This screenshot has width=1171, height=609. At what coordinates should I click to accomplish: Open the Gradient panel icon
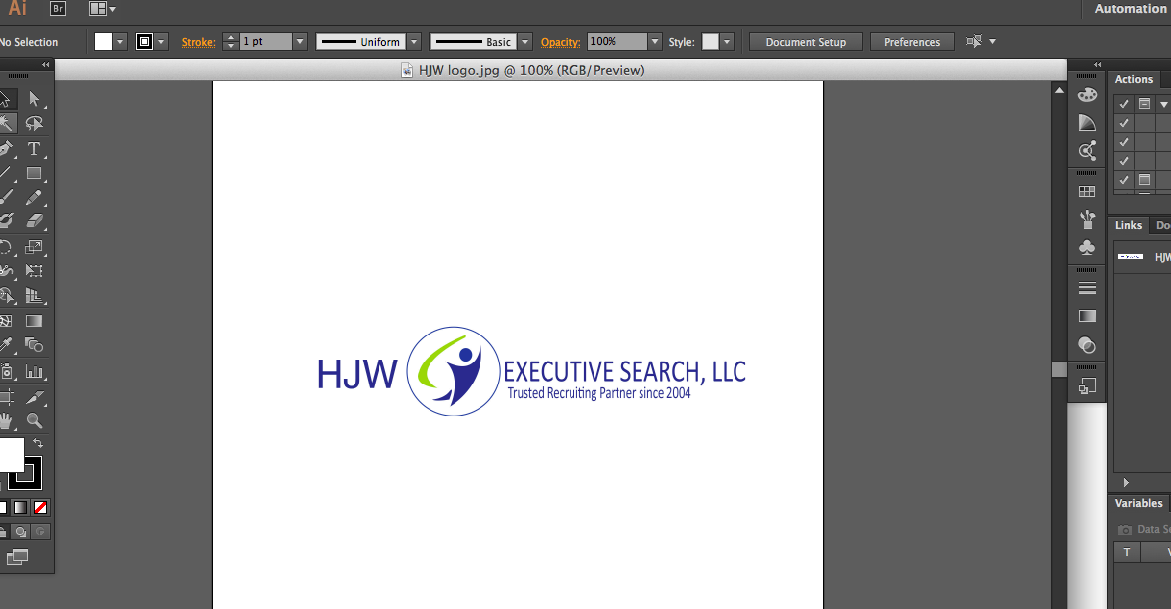(x=1087, y=316)
